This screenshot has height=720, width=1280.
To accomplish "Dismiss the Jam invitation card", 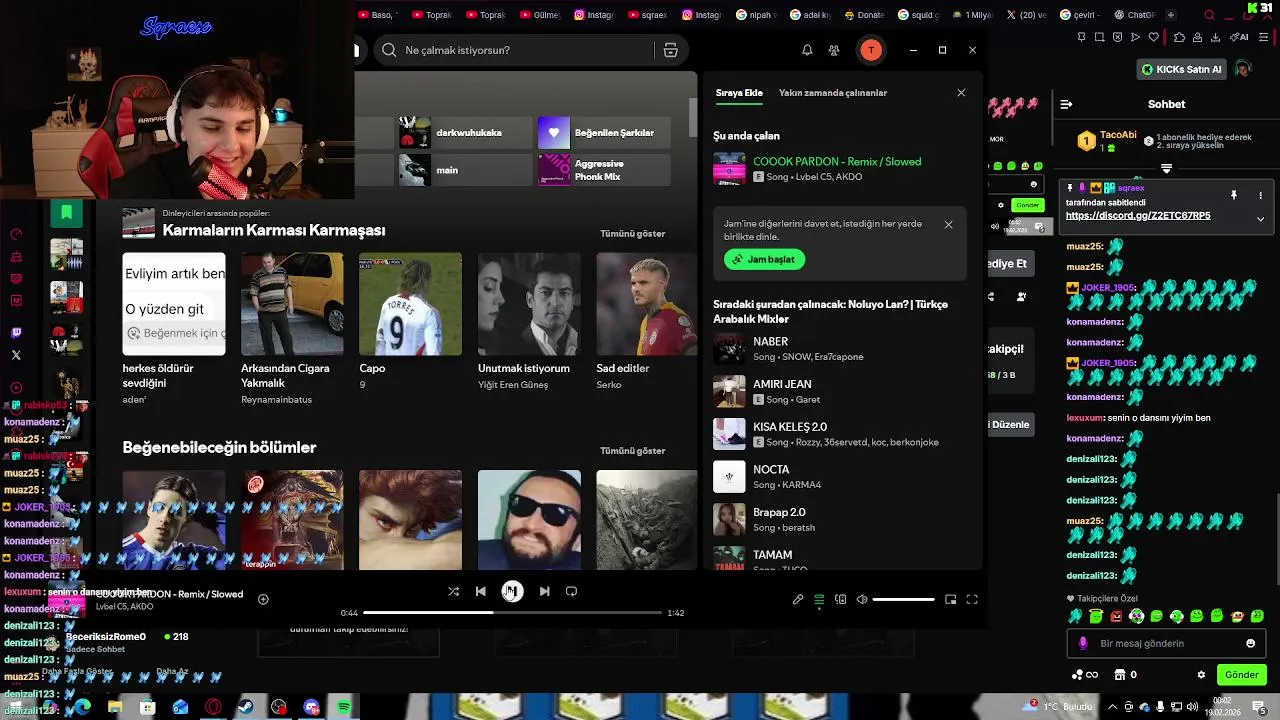I will [948, 225].
